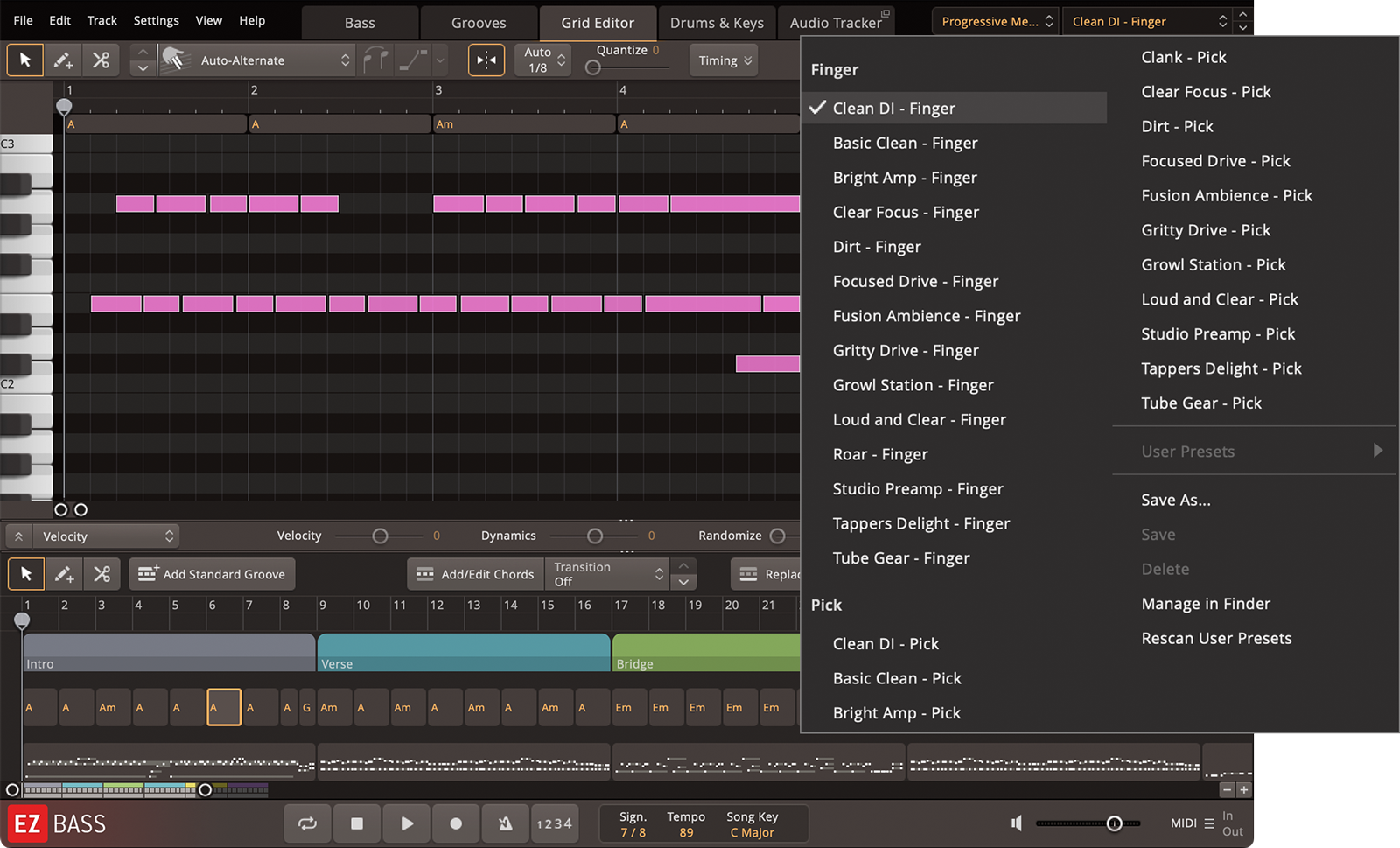Select the scissors cut tool in Grid Editor
This screenshot has height=848, width=1400.
pyautogui.click(x=101, y=60)
